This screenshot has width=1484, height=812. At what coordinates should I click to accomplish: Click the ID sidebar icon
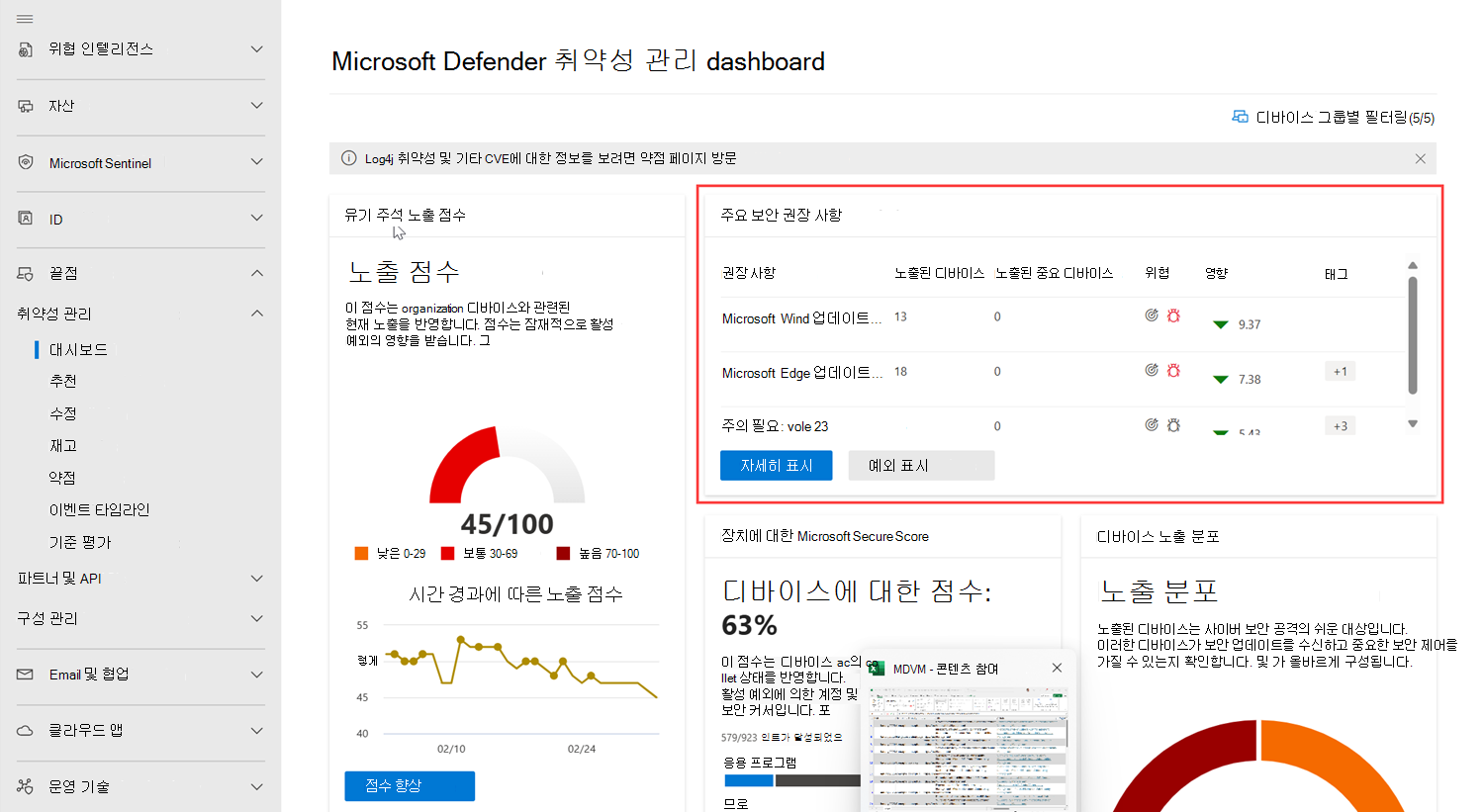(x=26, y=219)
